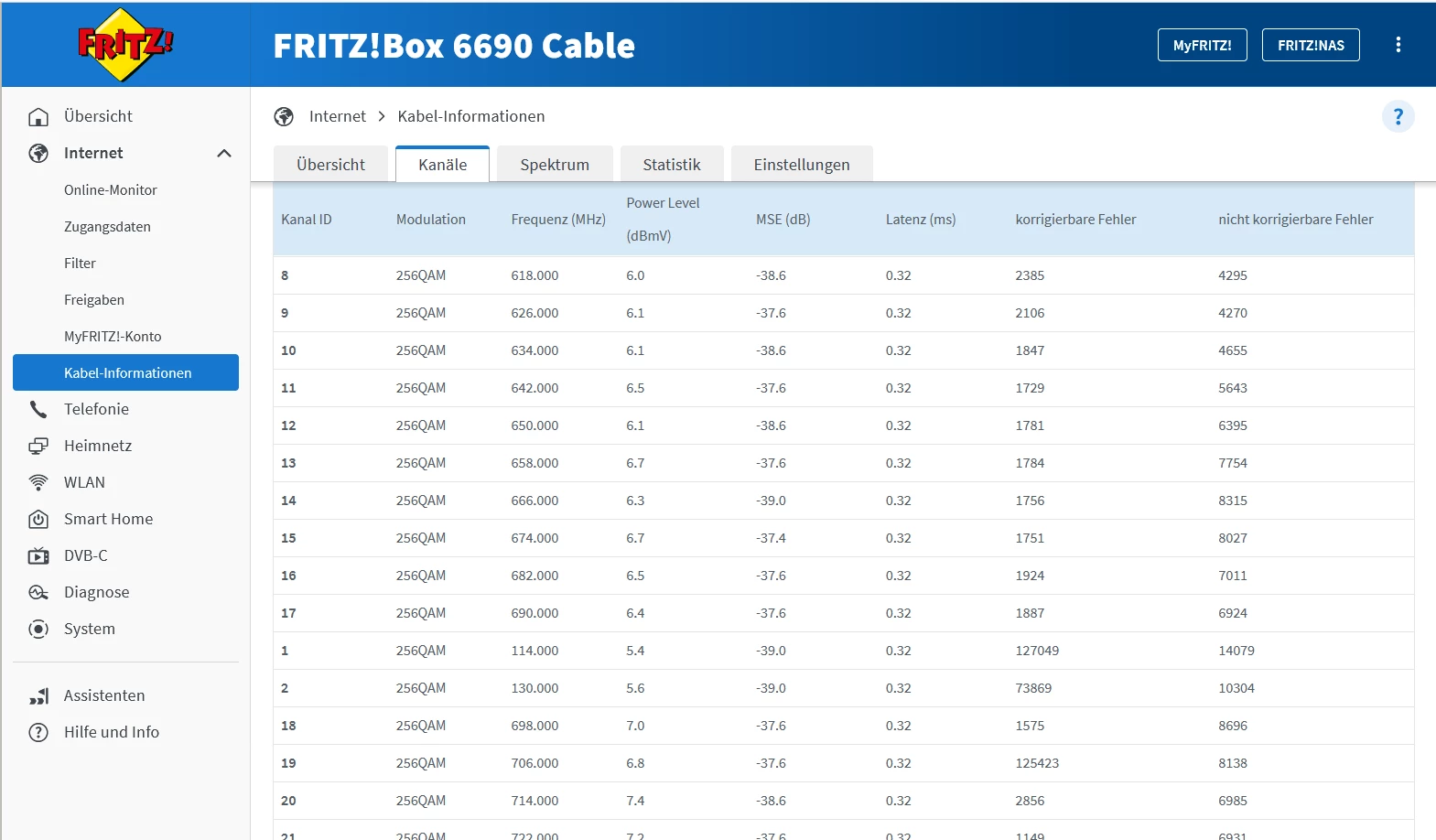Open Heimnetz in the sidebar
Image resolution: width=1436 pixels, height=840 pixels.
(98, 446)
